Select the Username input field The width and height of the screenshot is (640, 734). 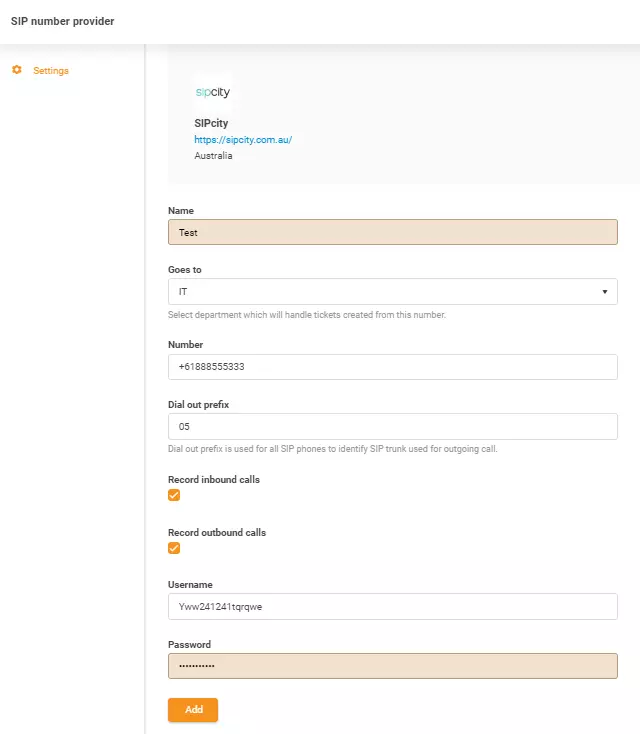coord(392,607)
